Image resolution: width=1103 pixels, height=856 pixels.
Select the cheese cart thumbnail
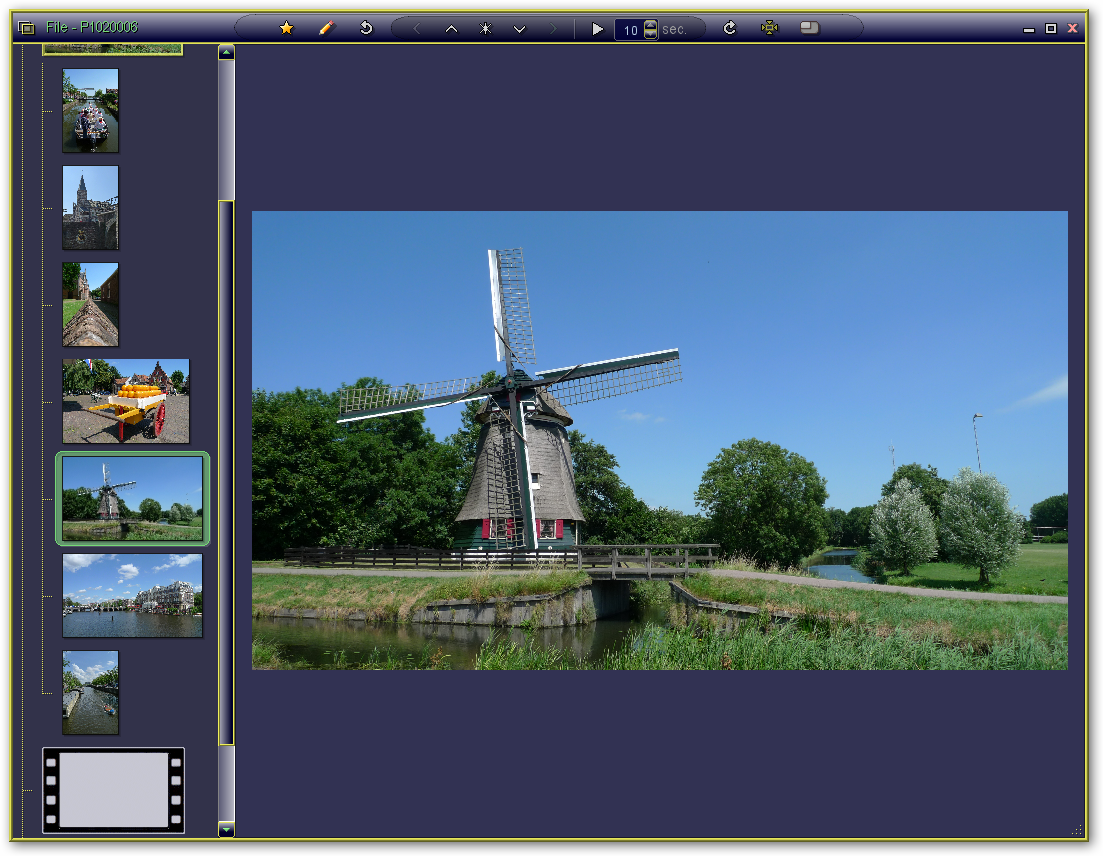(126, 402)
